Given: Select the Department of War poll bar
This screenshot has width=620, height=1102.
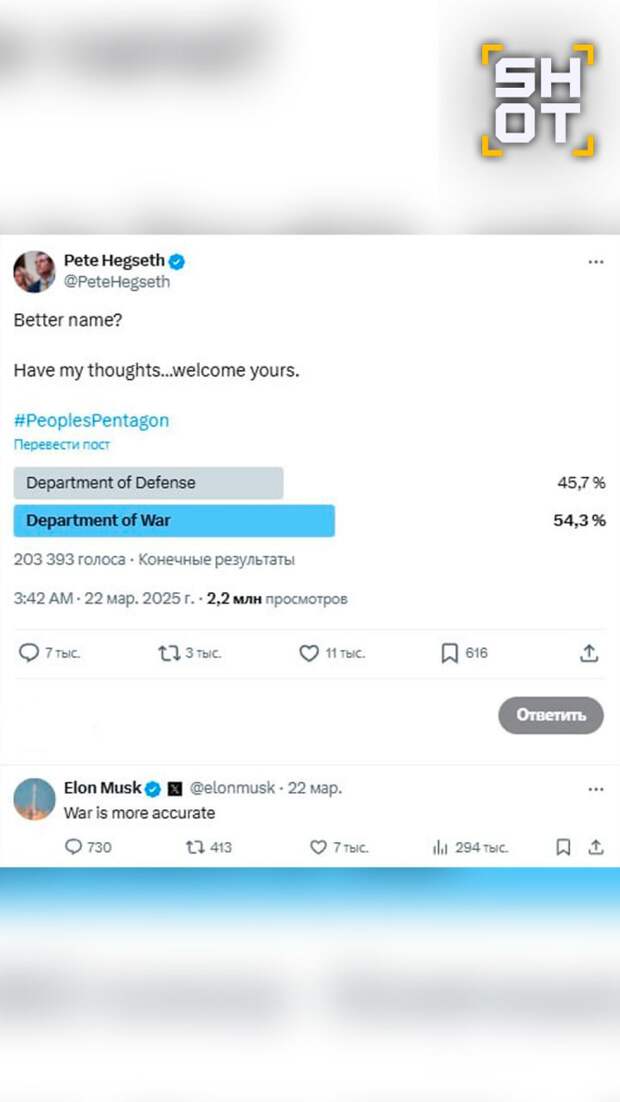Looking at the screenshot, I should click(174, 521).
